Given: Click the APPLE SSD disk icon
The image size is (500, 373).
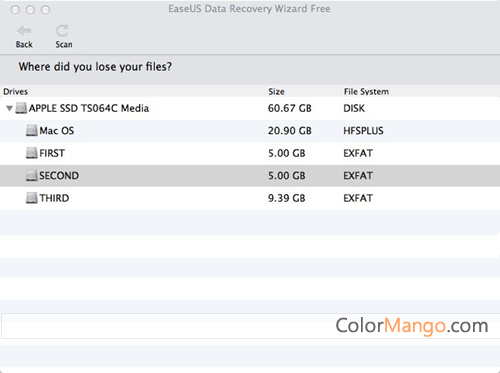Looking at the screenshot, I should tap(21, 108).
